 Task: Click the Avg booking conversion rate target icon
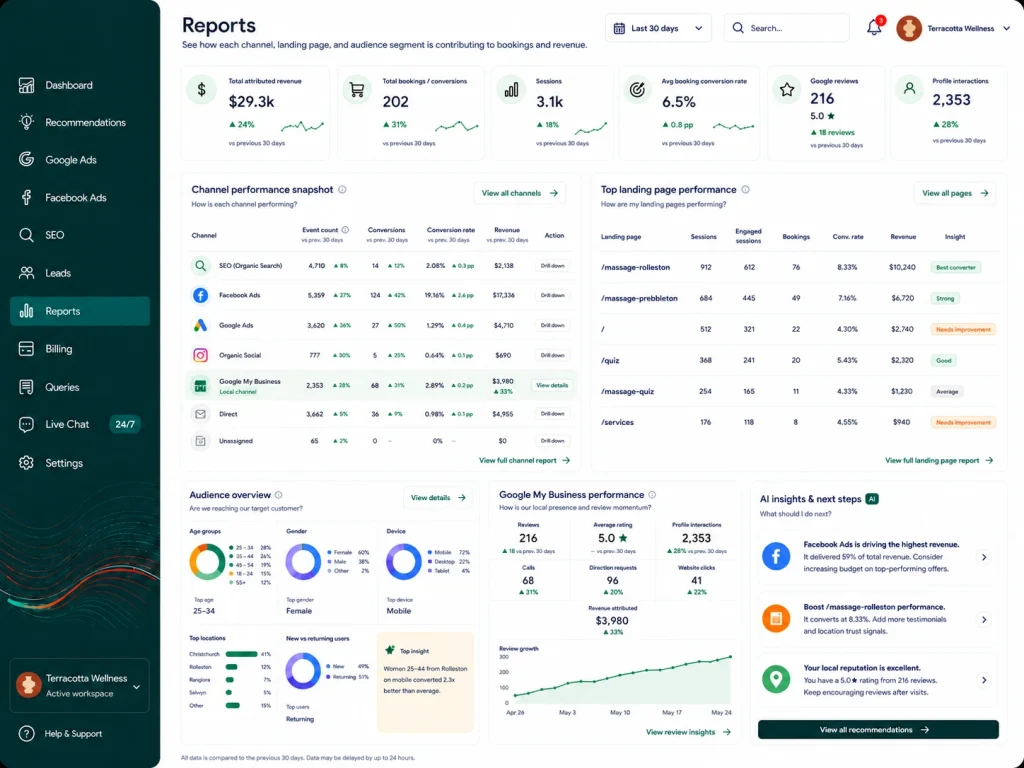tap(637, 89)
